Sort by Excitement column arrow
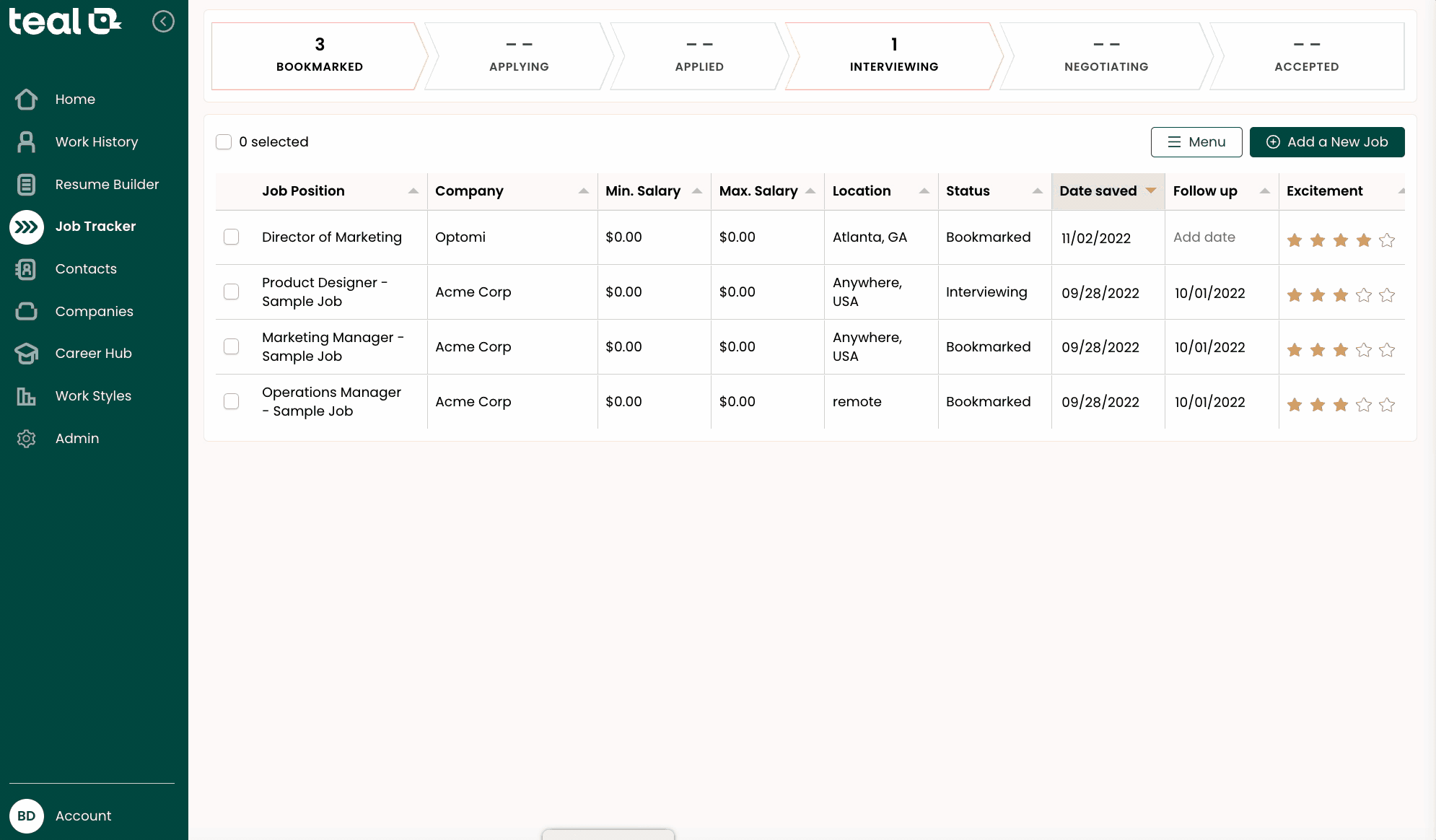 click(1401, 191)
